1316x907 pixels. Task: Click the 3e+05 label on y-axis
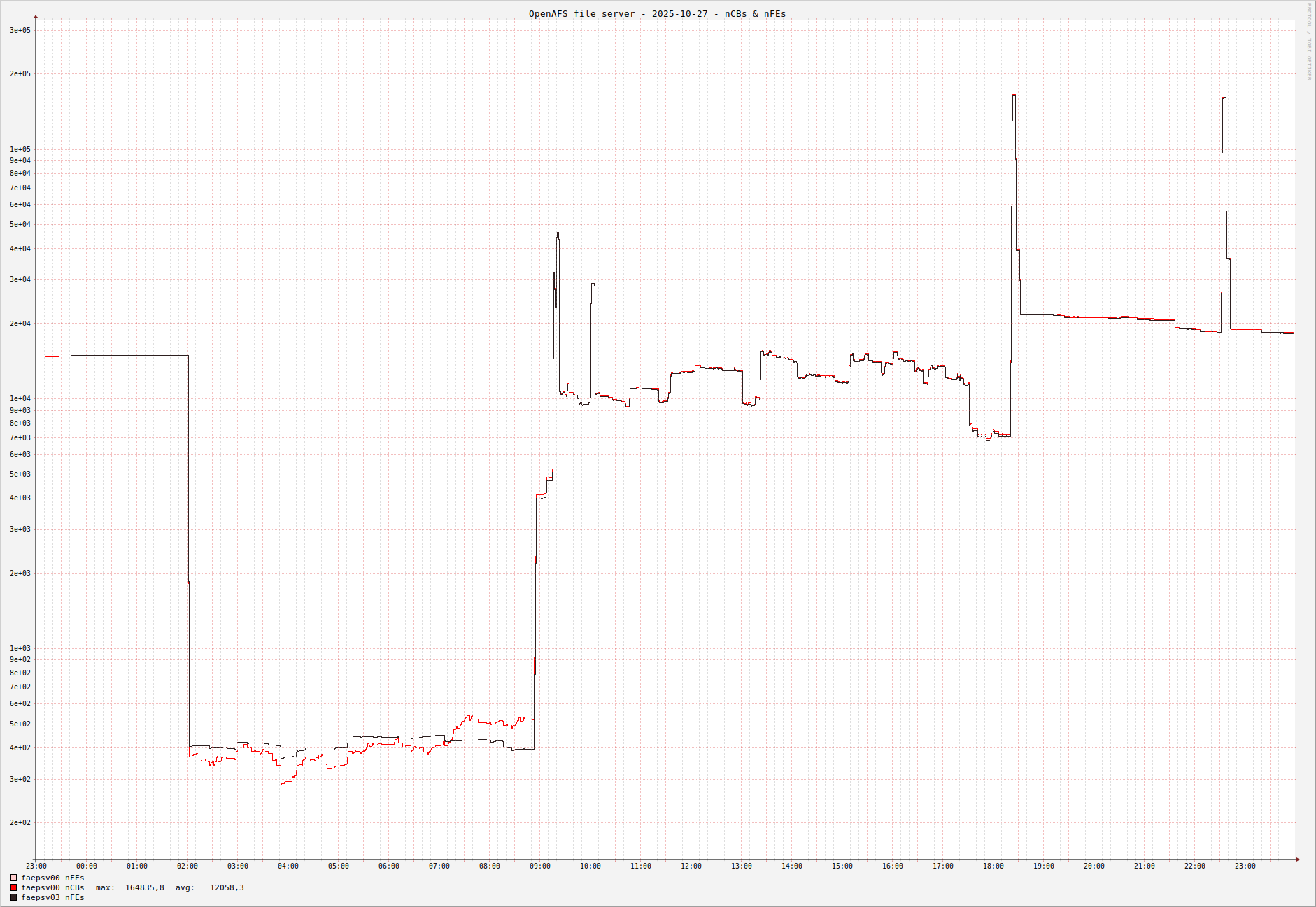[x=20, y=31]
